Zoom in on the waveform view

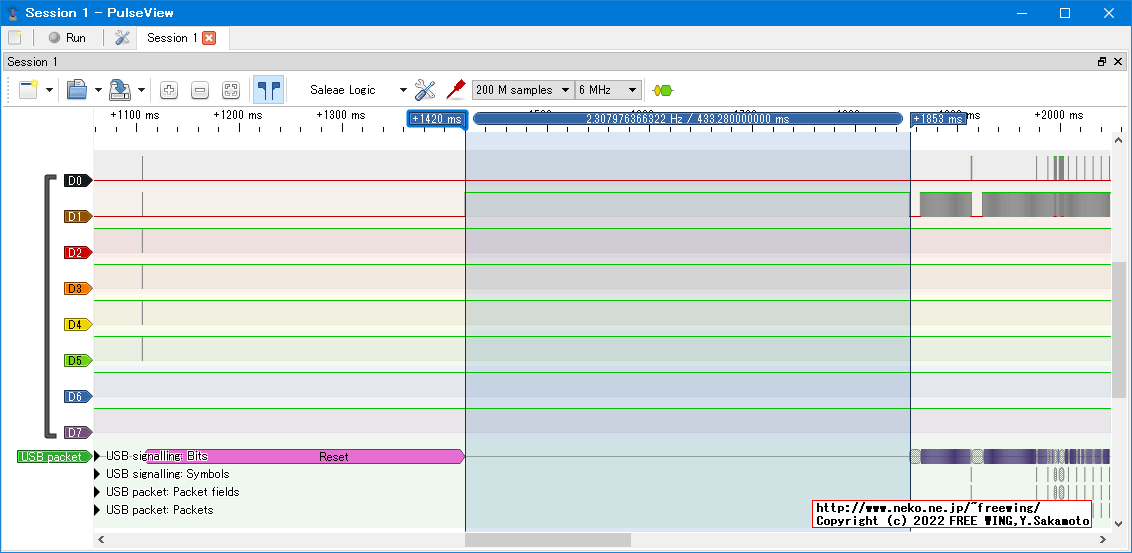169,90
